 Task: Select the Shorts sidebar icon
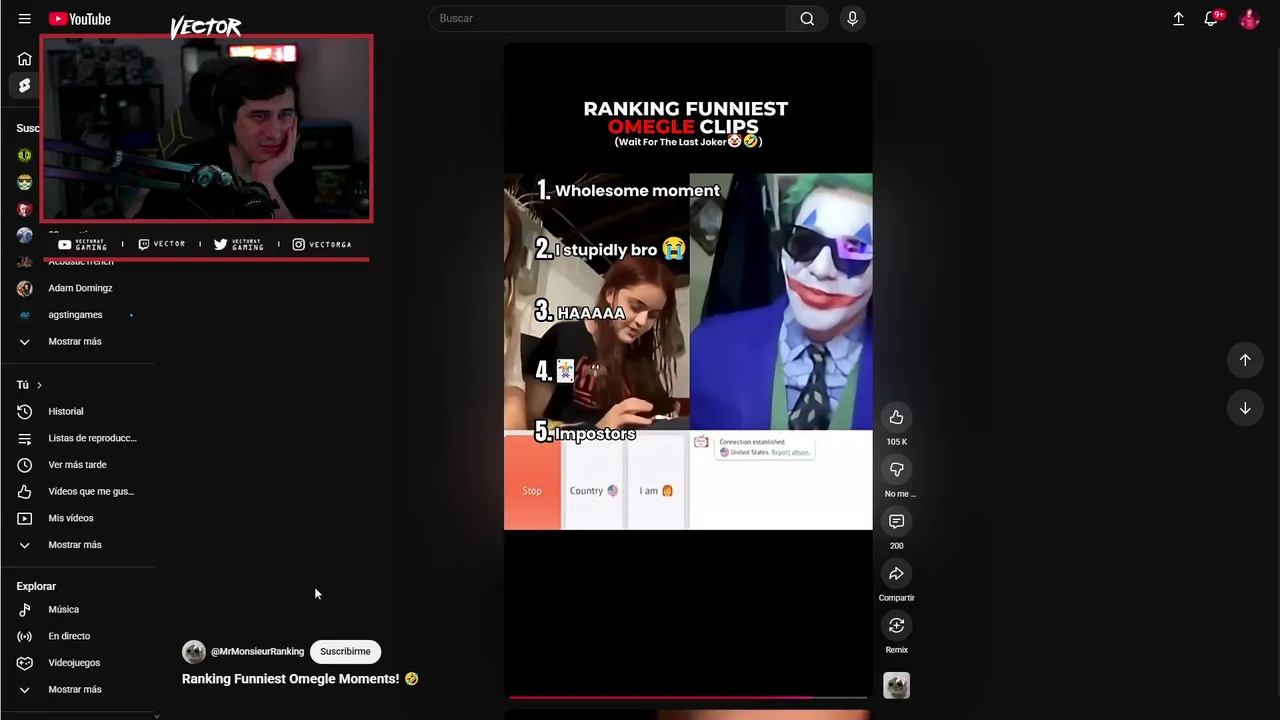click(x=24, y=86)
